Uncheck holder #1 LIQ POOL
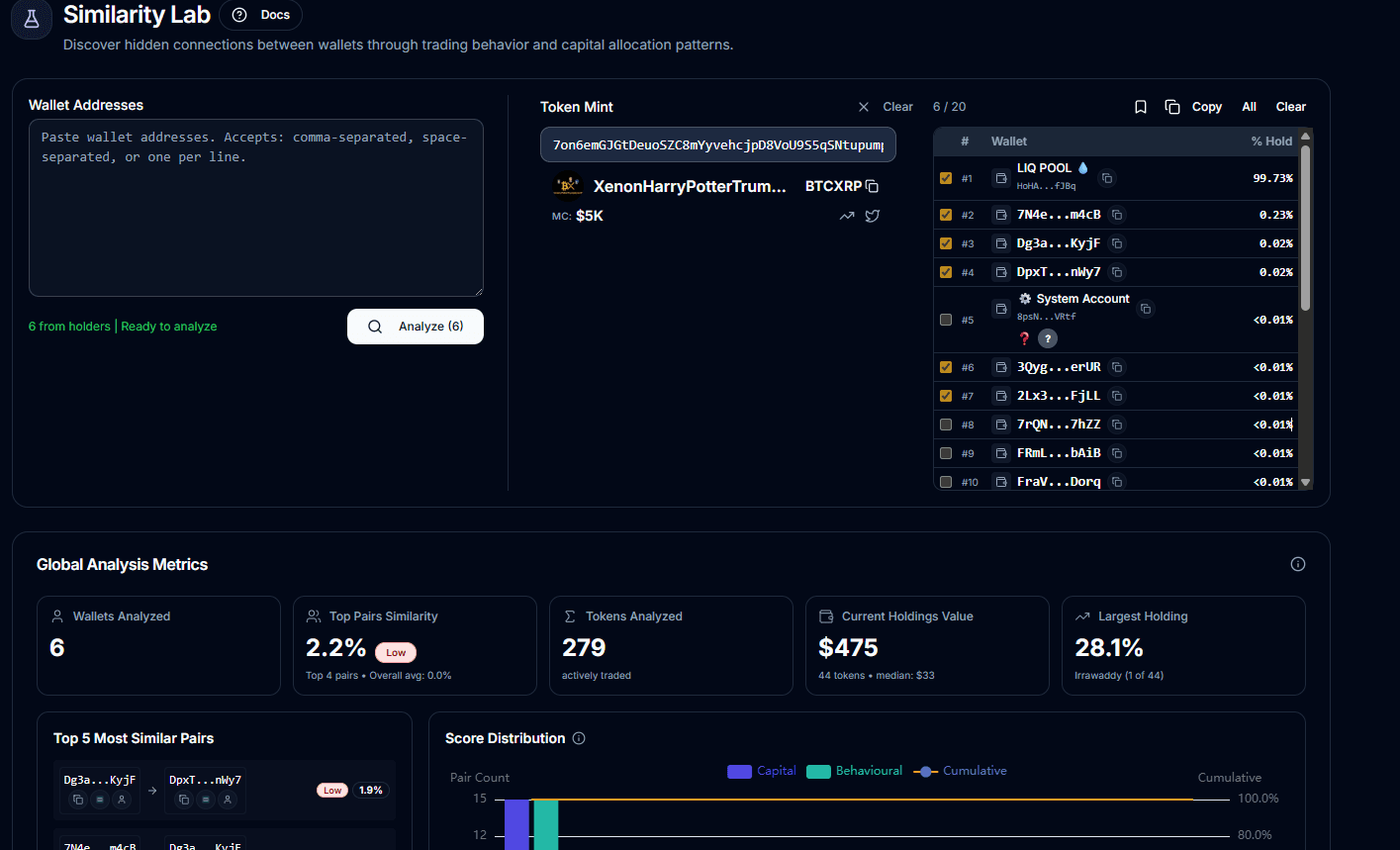1400x850 pixels. [945, 178]
